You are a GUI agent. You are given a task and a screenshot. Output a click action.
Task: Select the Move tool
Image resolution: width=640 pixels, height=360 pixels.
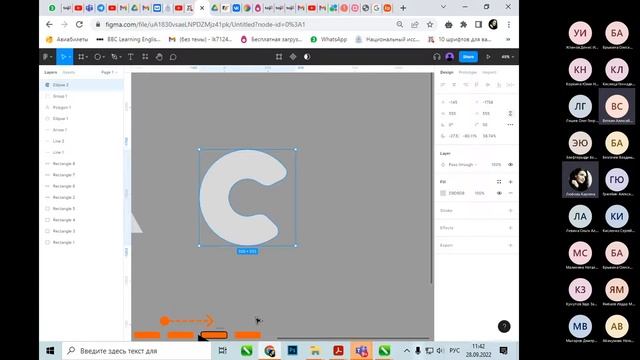point(63,57)
